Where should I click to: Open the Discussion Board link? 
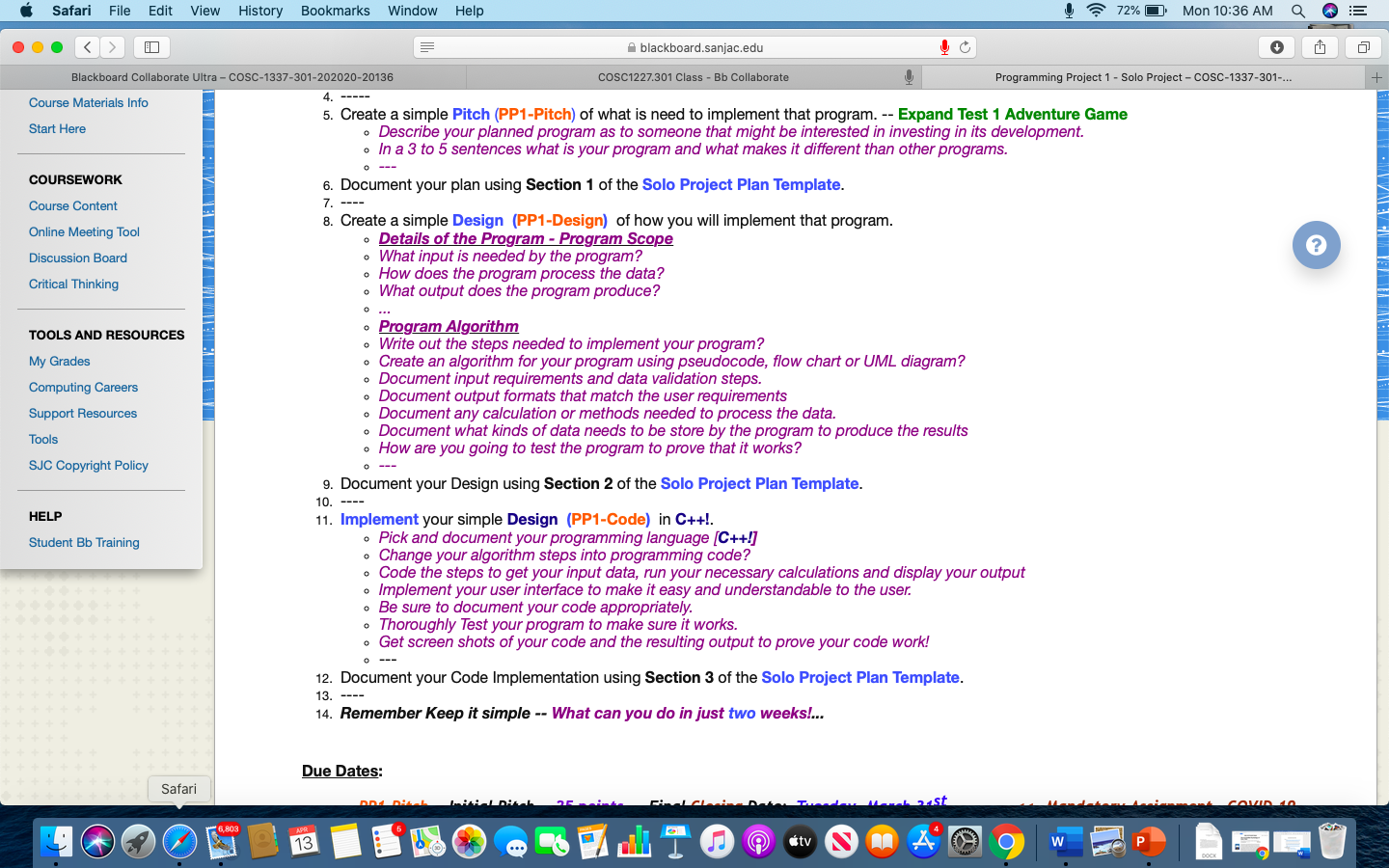tap(78, 258)
